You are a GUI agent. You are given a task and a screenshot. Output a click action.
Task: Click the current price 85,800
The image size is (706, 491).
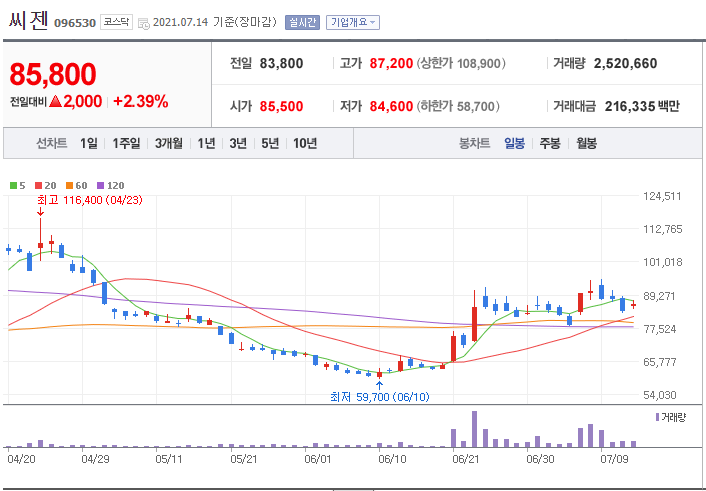click(53, 74)
